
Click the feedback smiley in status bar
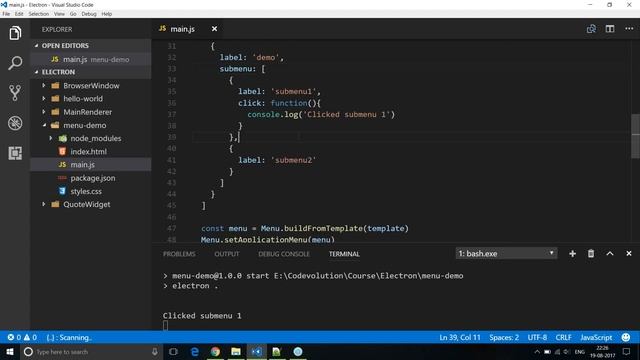click(x=625, y=338)
